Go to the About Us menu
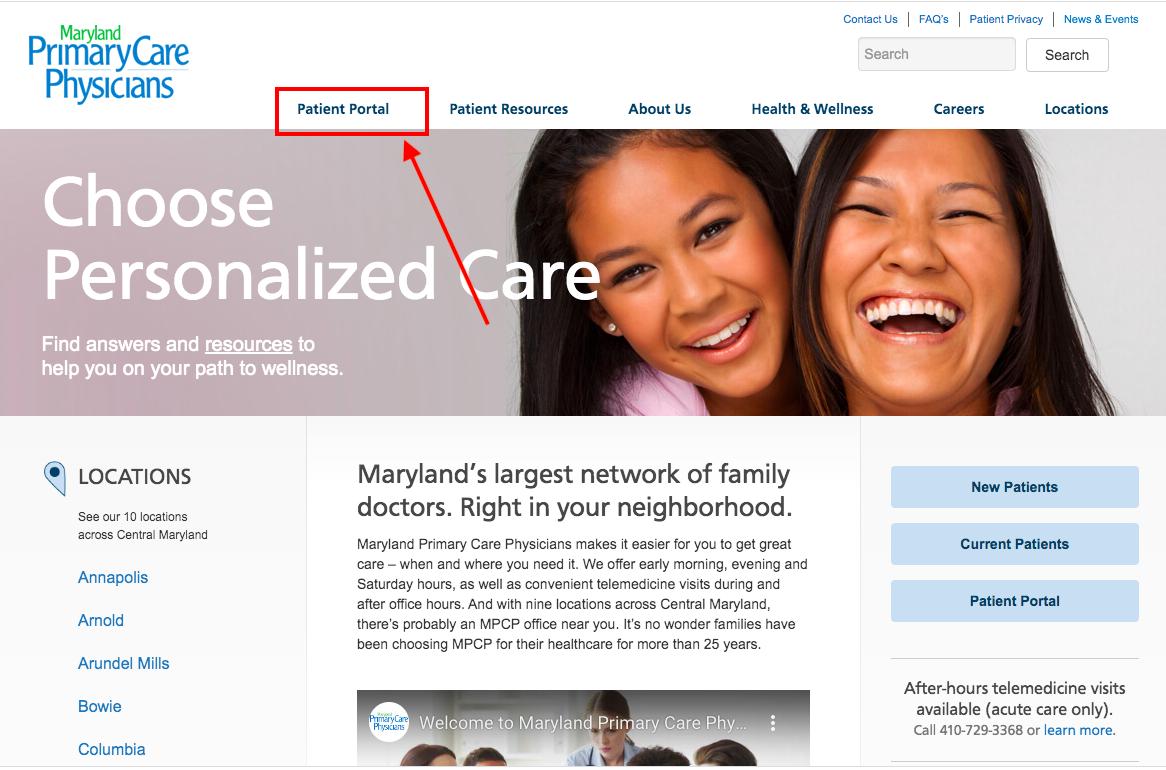 660,109
